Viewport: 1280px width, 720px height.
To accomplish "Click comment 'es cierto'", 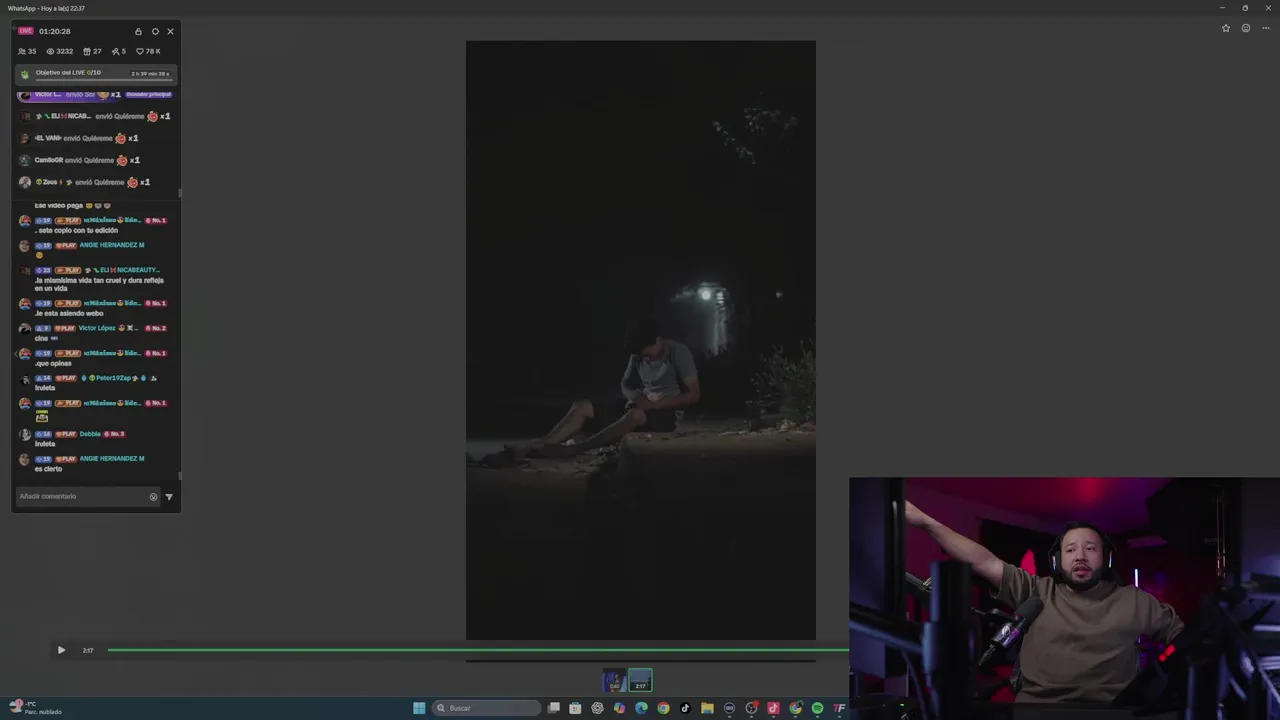I will pos(48,469).
